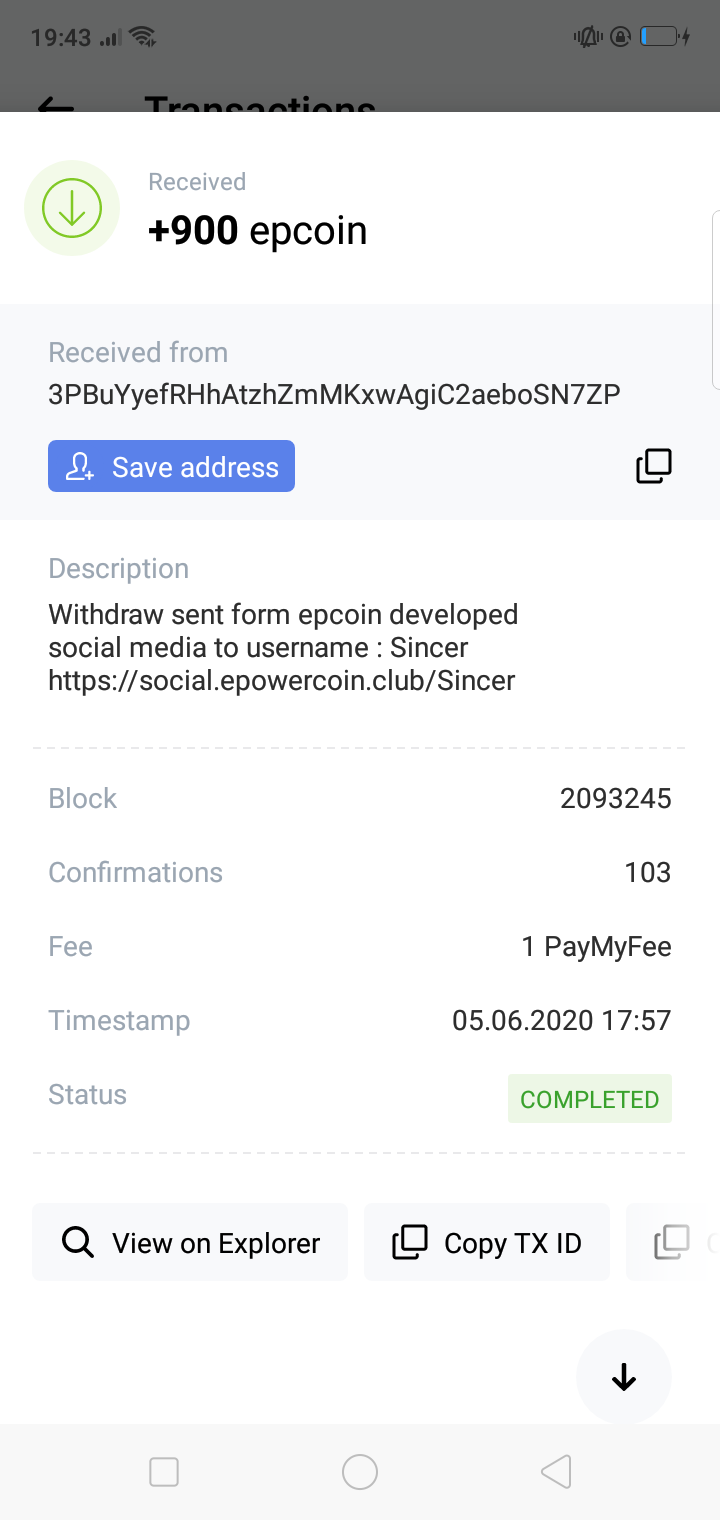The image size is (720, 1520).
Task: Tap the COMPLETED status badge
Action: 590,1099
